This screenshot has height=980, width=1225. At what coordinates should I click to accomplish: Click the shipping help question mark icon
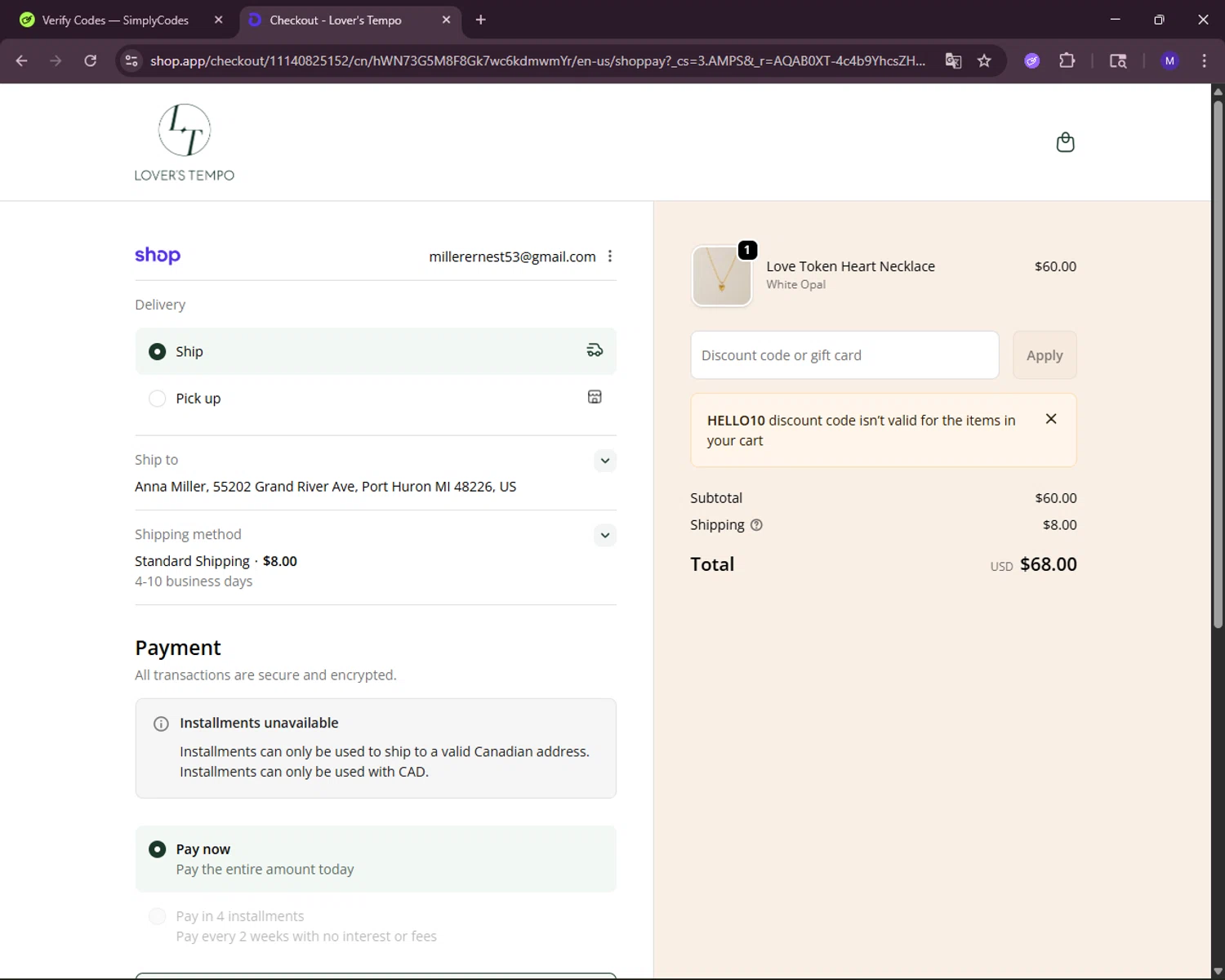tap(756, 525)
